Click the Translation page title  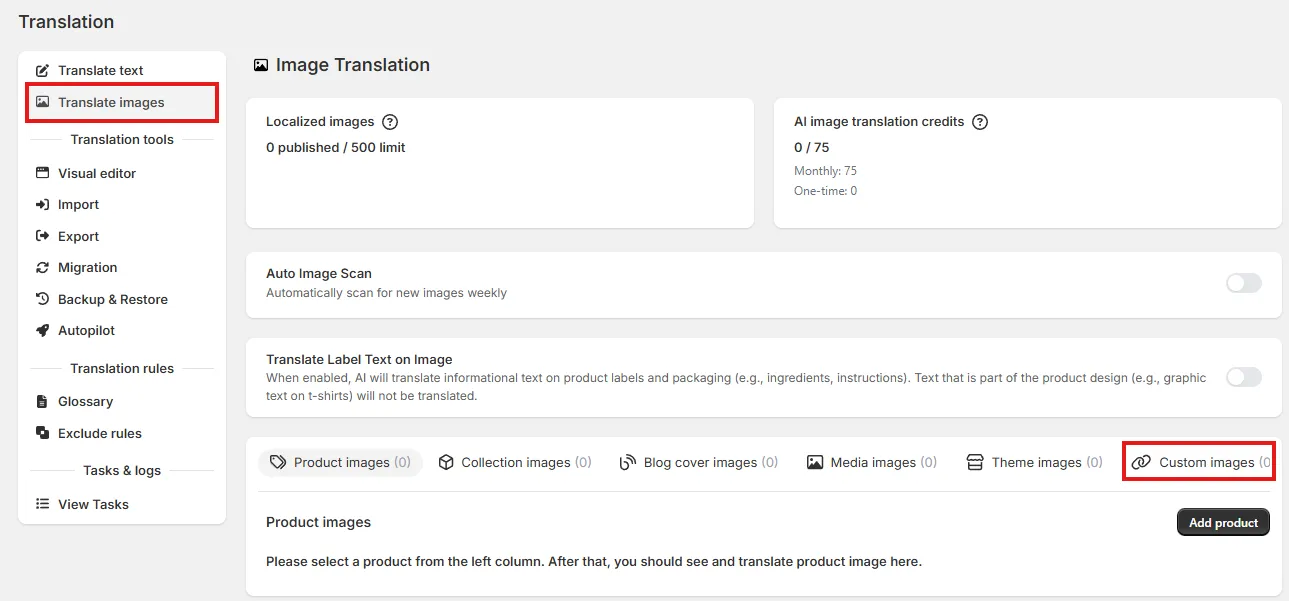click(x=66, y=22)
